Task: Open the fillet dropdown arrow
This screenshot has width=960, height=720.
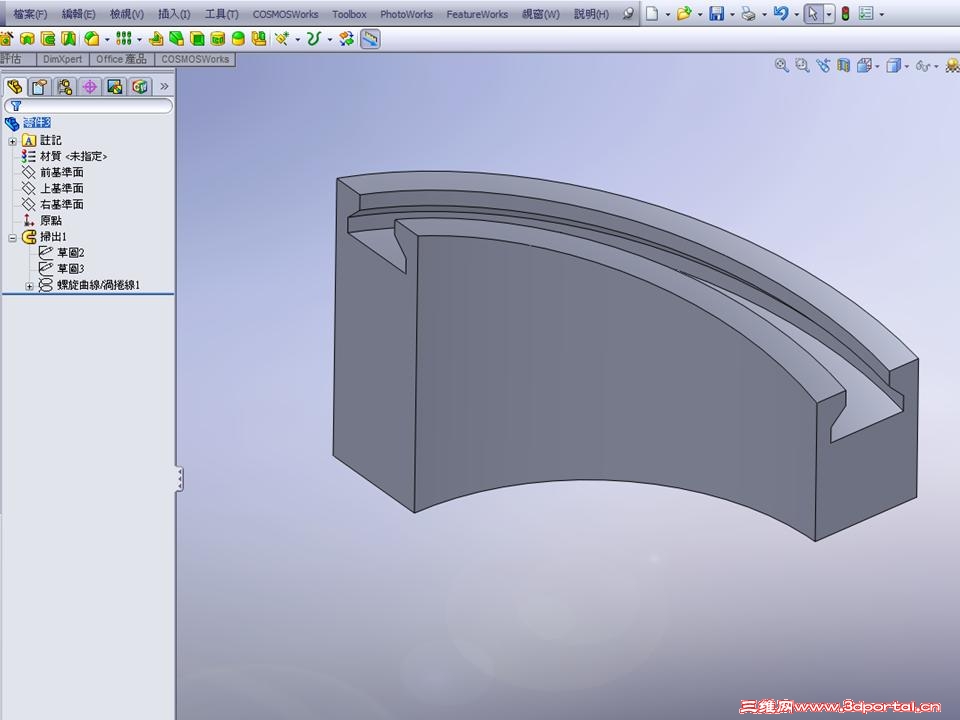Action: [107, 40]
